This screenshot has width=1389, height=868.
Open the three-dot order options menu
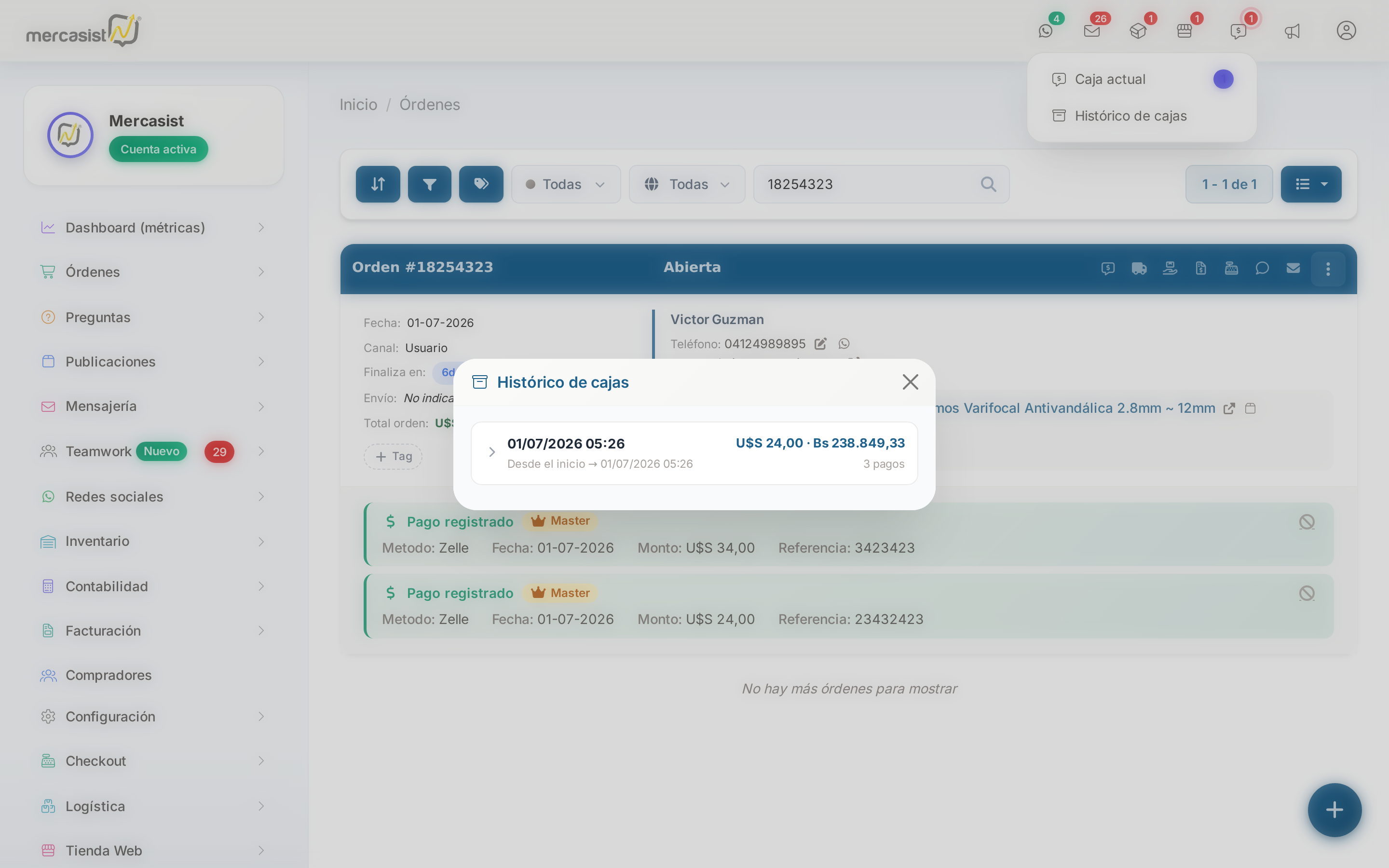(1328, 269)
